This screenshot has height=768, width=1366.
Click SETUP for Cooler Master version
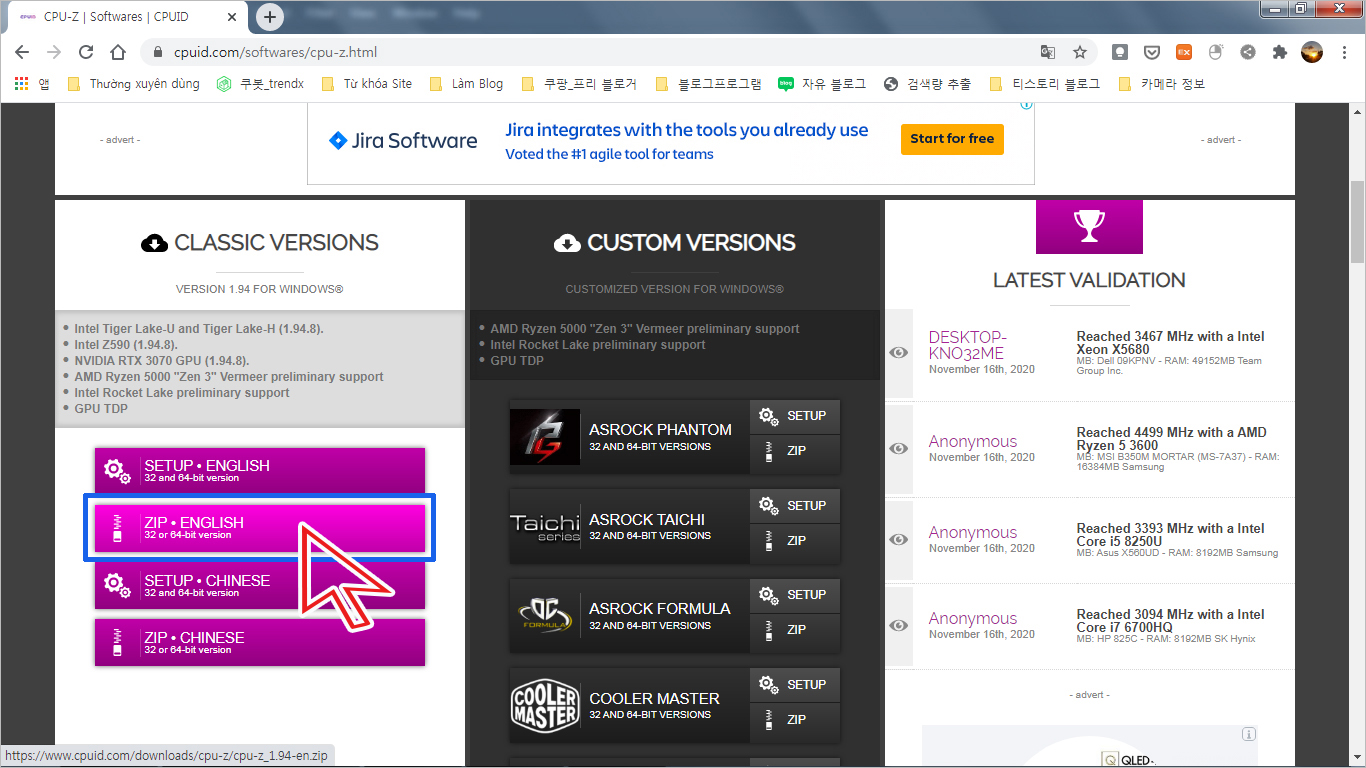[795, 685]
